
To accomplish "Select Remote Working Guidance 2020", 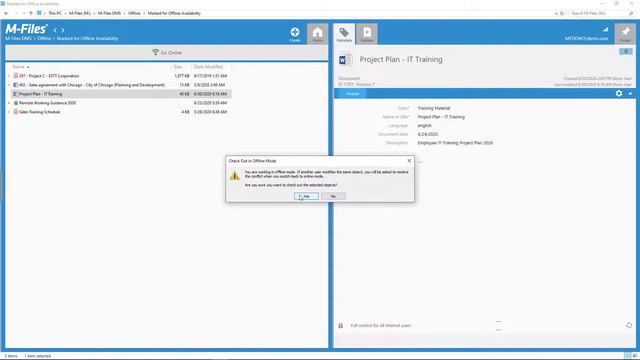I will [x=47, y=103].
